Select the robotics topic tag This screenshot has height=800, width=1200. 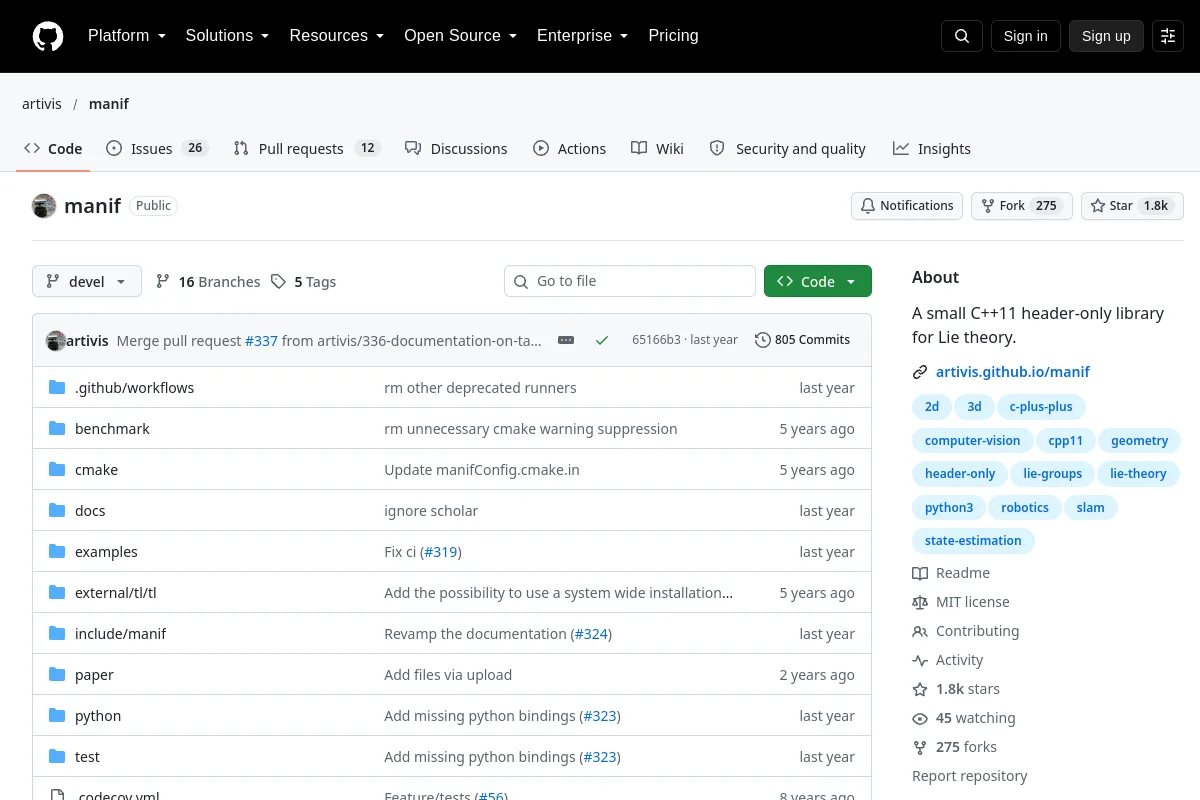tap(1025, 508)
